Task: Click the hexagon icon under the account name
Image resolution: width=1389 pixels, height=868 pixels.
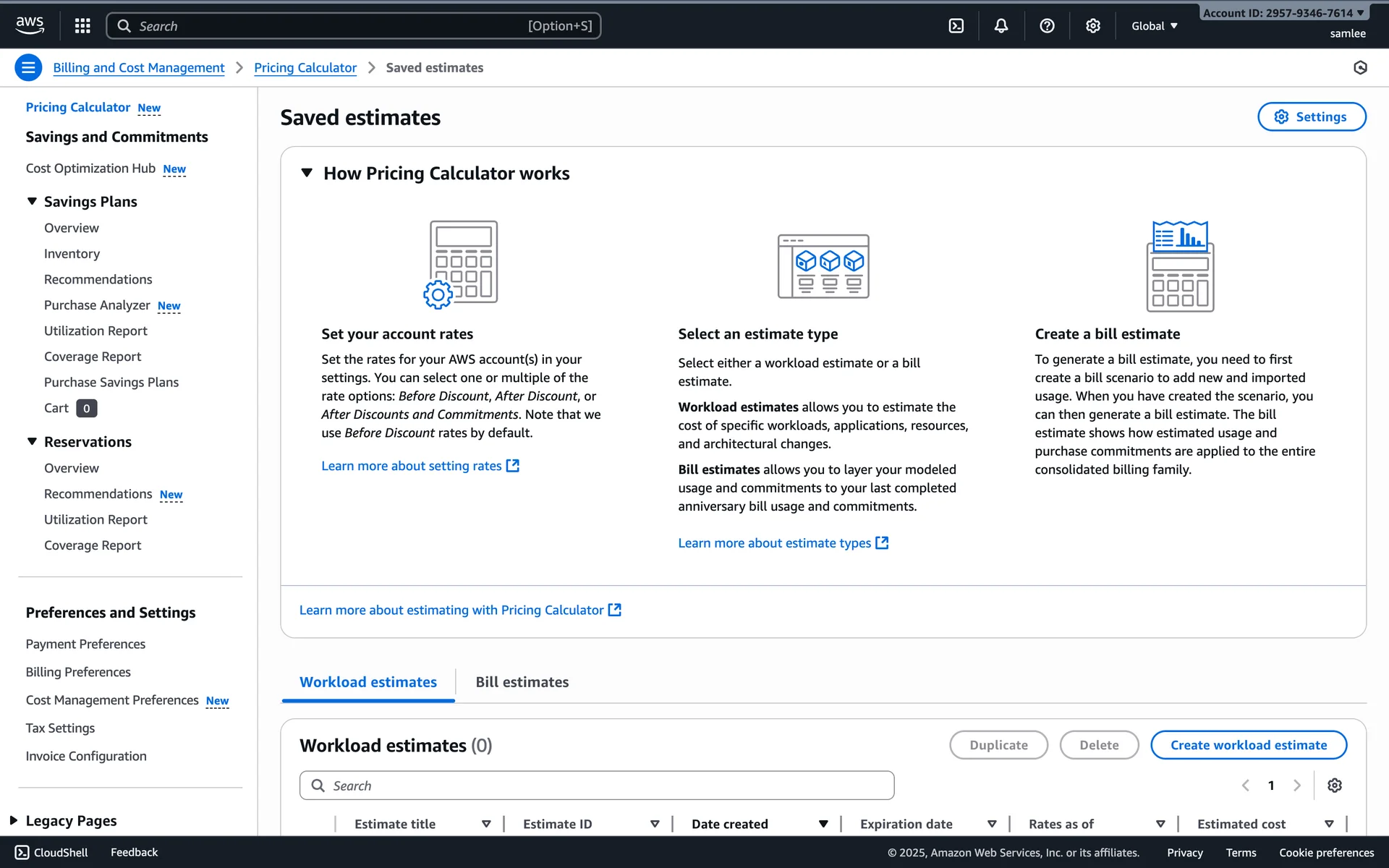Action: coord(1360,68)
